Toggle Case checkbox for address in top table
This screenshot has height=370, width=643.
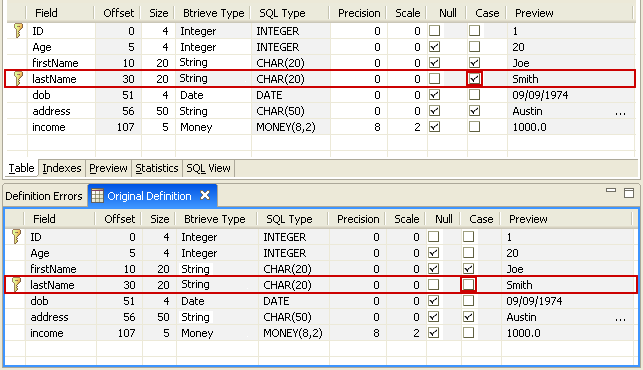pos(474,110)
